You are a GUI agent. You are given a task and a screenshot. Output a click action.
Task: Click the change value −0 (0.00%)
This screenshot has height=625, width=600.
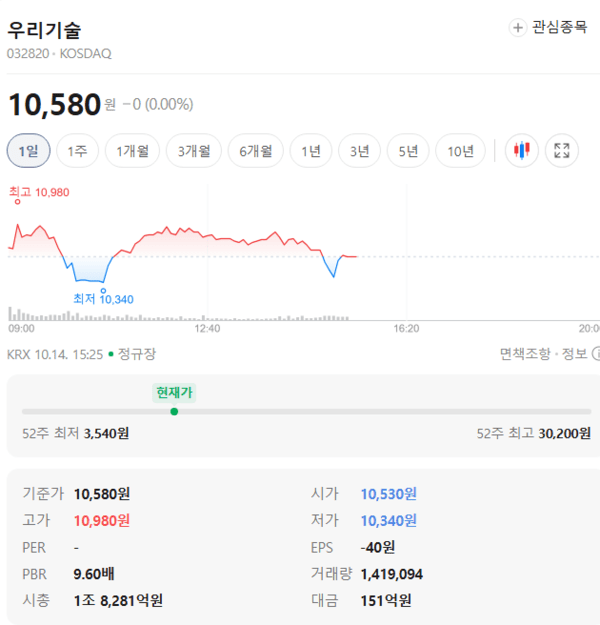click(158, 104)
